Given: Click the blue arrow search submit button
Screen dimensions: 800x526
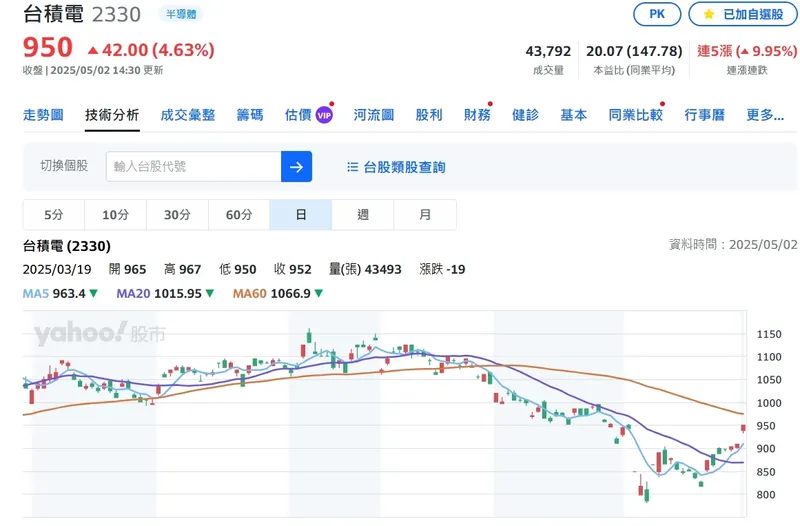Looking at the screenshot, I should pyautogui.click(x=296, y=167).
